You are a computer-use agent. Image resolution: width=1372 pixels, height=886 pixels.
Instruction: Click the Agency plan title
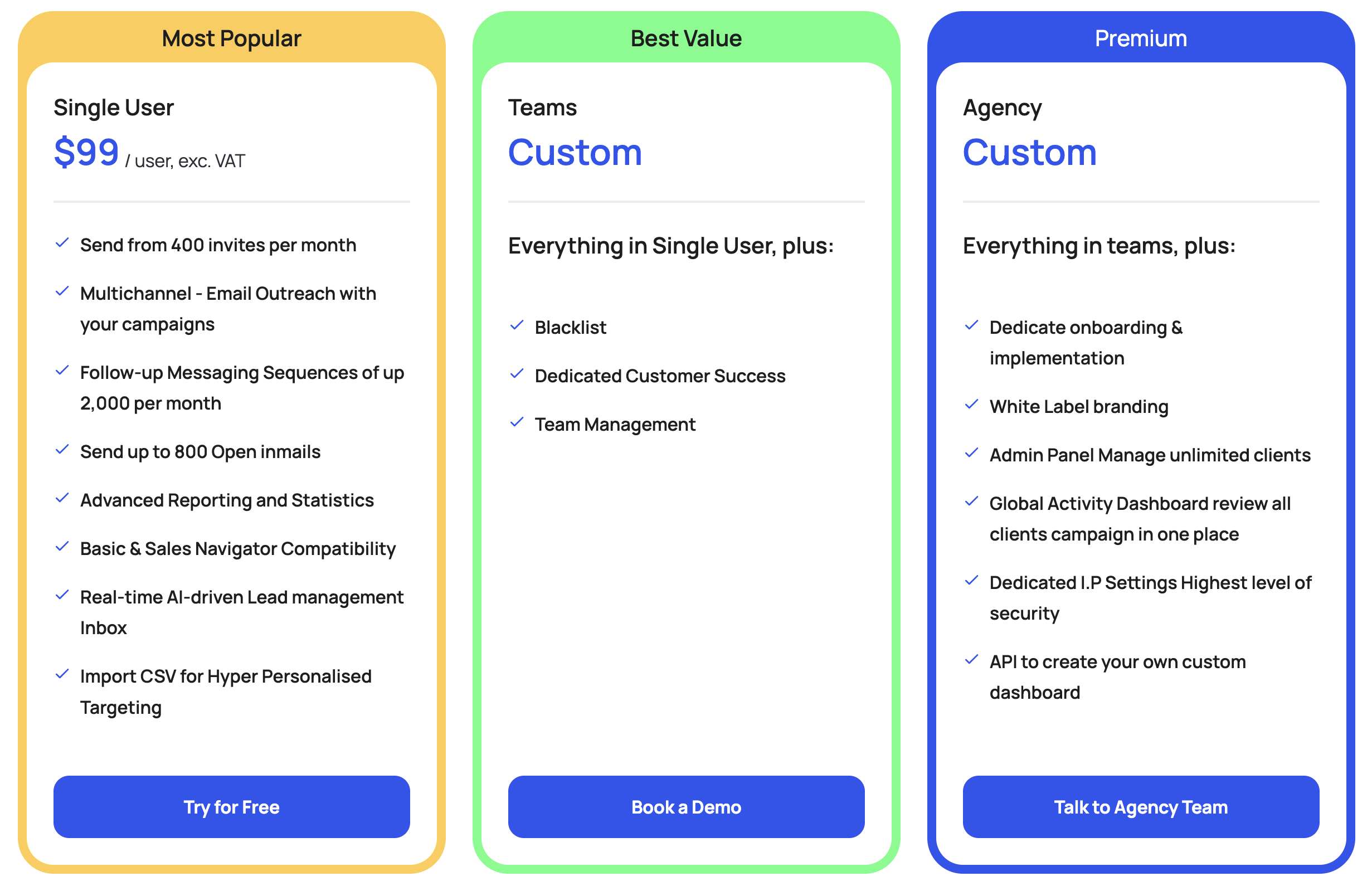tap(1001, 108)
